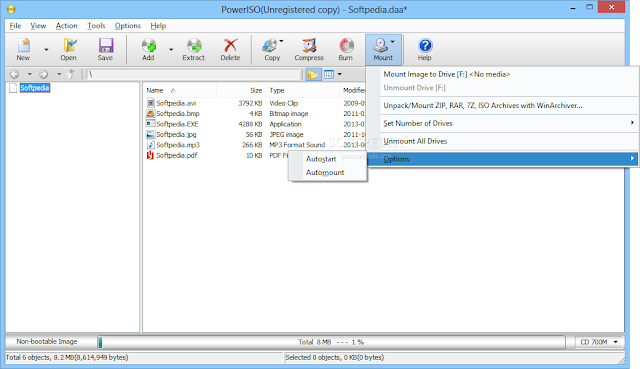Toggle the folder tree view button
640x369 pixels.
click(x=313, y=74)
